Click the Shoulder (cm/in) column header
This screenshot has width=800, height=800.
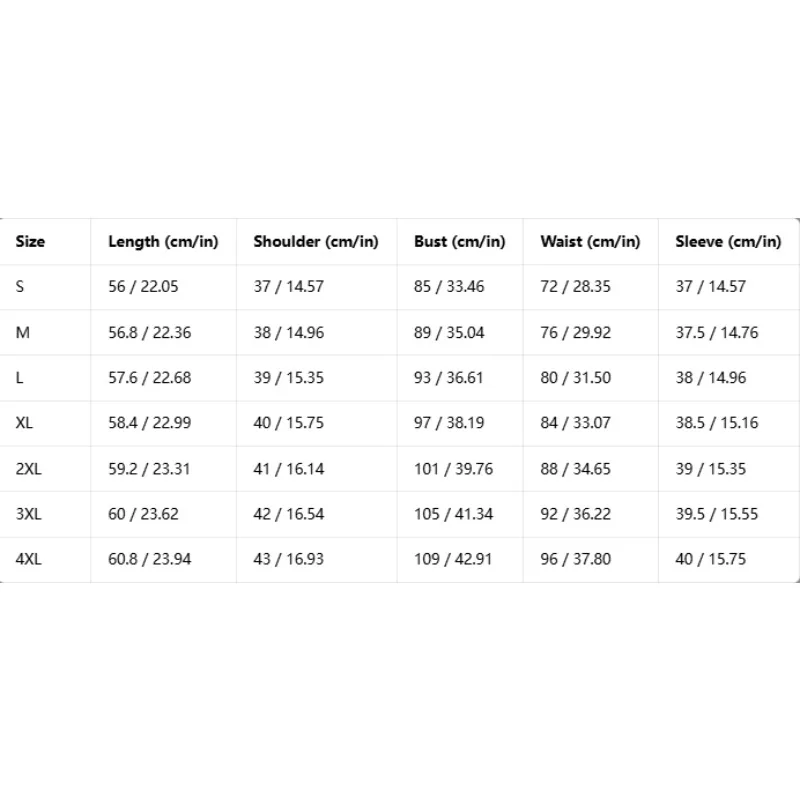[x=316, y=242]
